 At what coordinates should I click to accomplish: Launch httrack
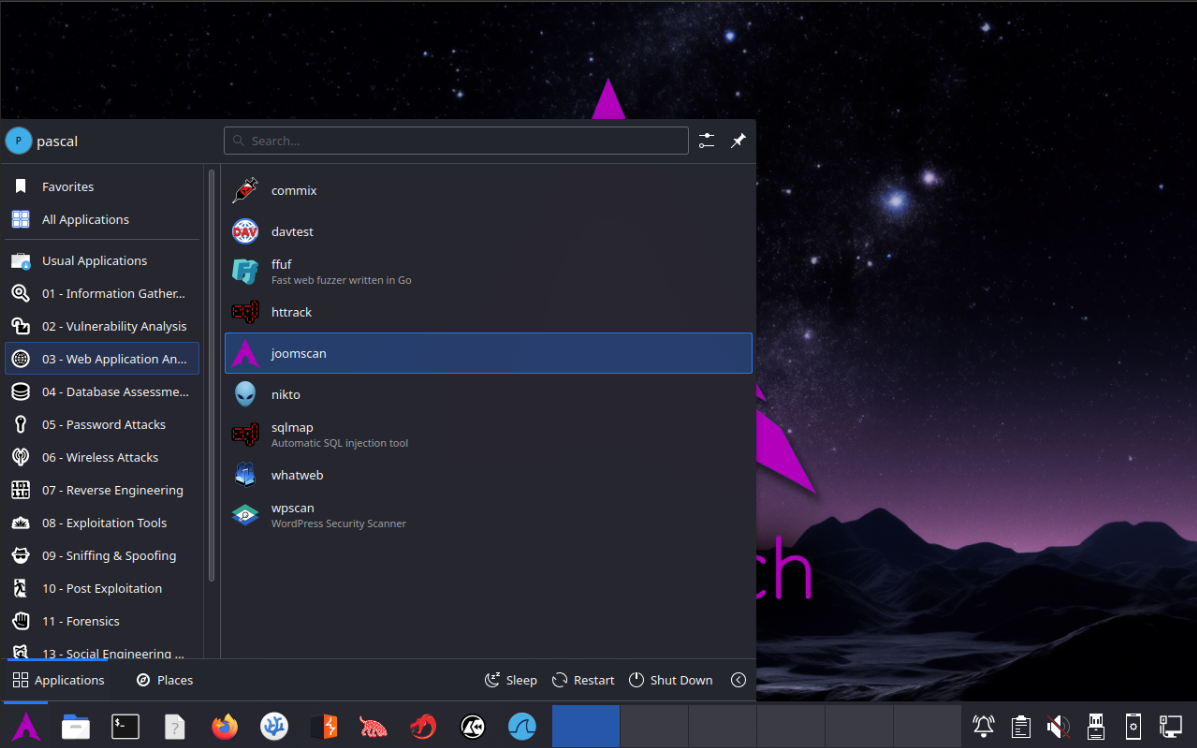pyautogui.click(x=489, y=312)
